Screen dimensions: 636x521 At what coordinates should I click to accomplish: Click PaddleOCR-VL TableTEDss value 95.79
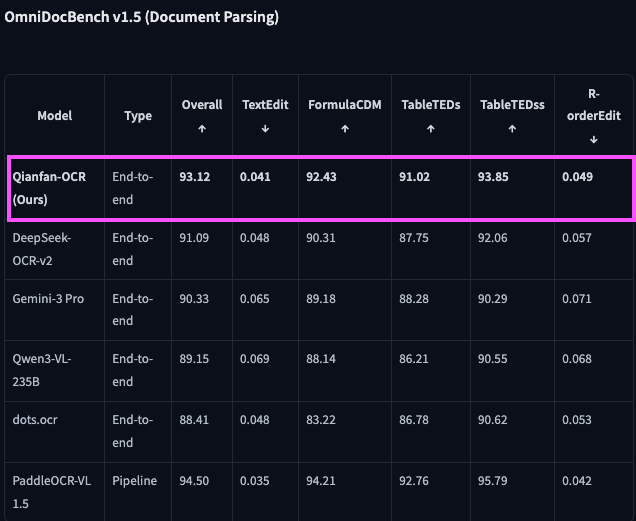coord(492,481)
